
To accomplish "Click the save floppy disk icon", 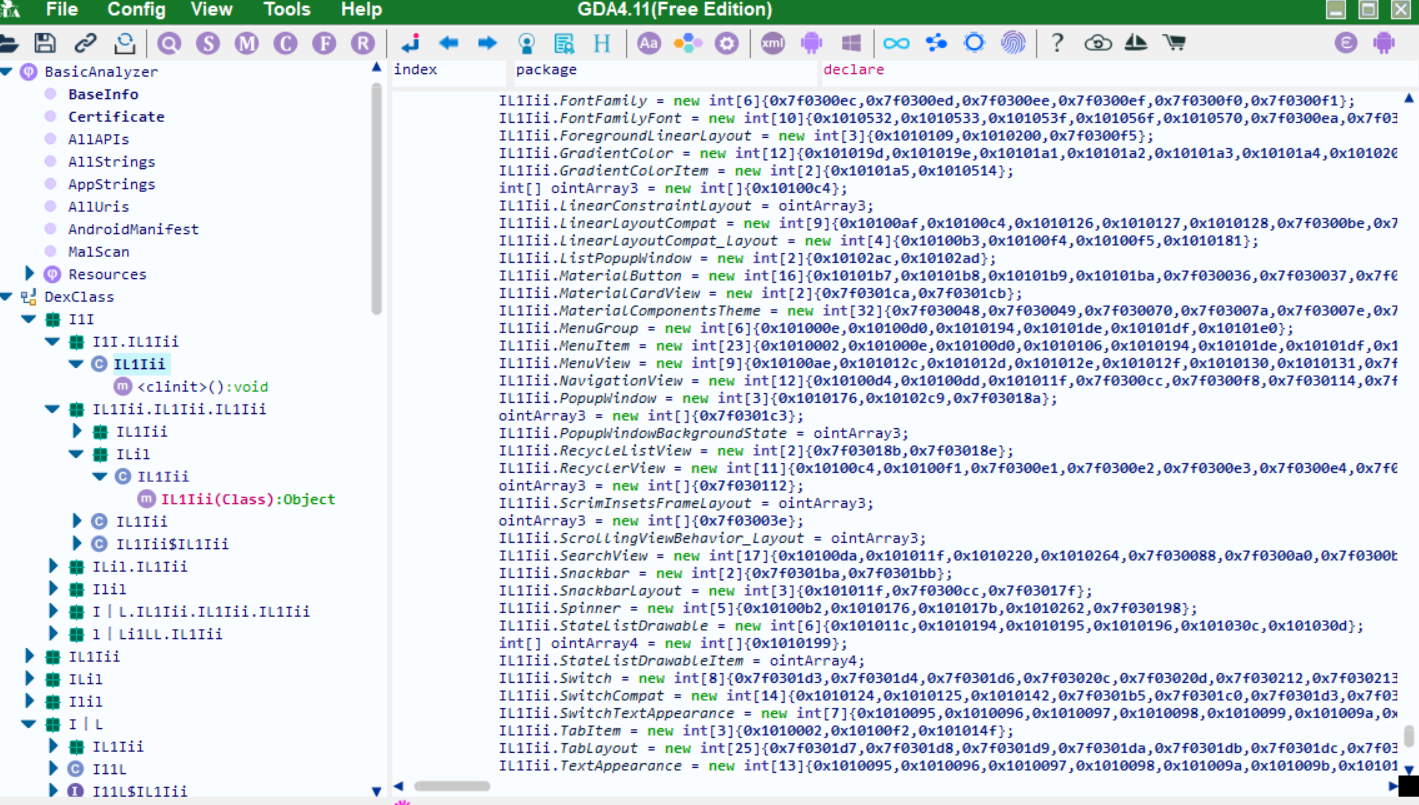I will (45, 43).
